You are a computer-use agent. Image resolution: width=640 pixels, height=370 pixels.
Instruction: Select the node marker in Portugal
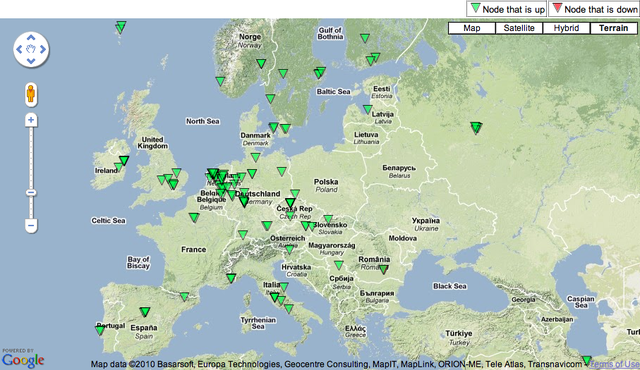[x=100, y=330]
